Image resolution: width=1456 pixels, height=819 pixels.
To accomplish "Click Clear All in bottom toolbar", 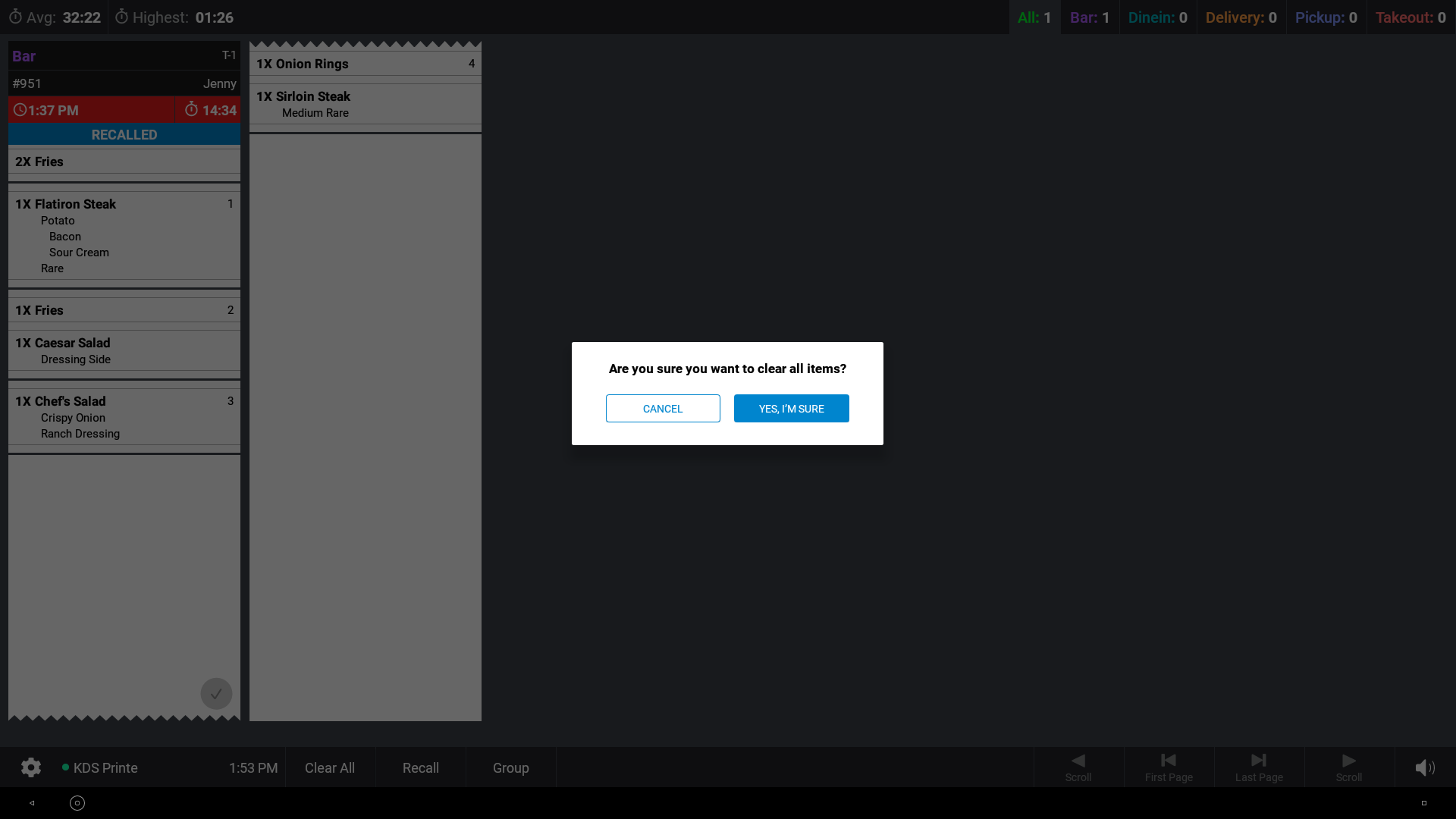I will coord(329,767).
